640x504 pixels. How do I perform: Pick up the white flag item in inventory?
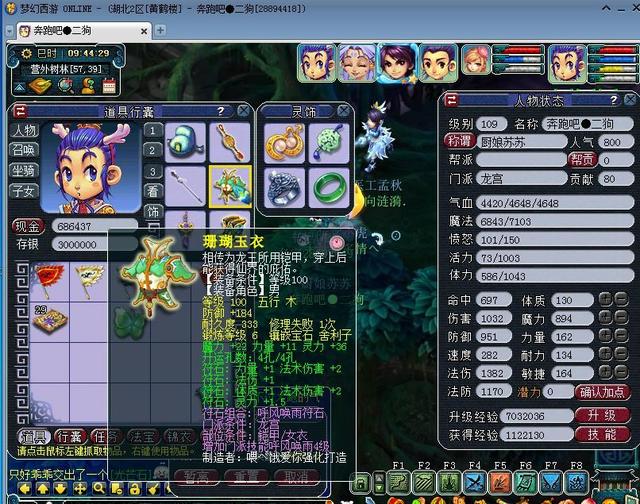(90, 281)
